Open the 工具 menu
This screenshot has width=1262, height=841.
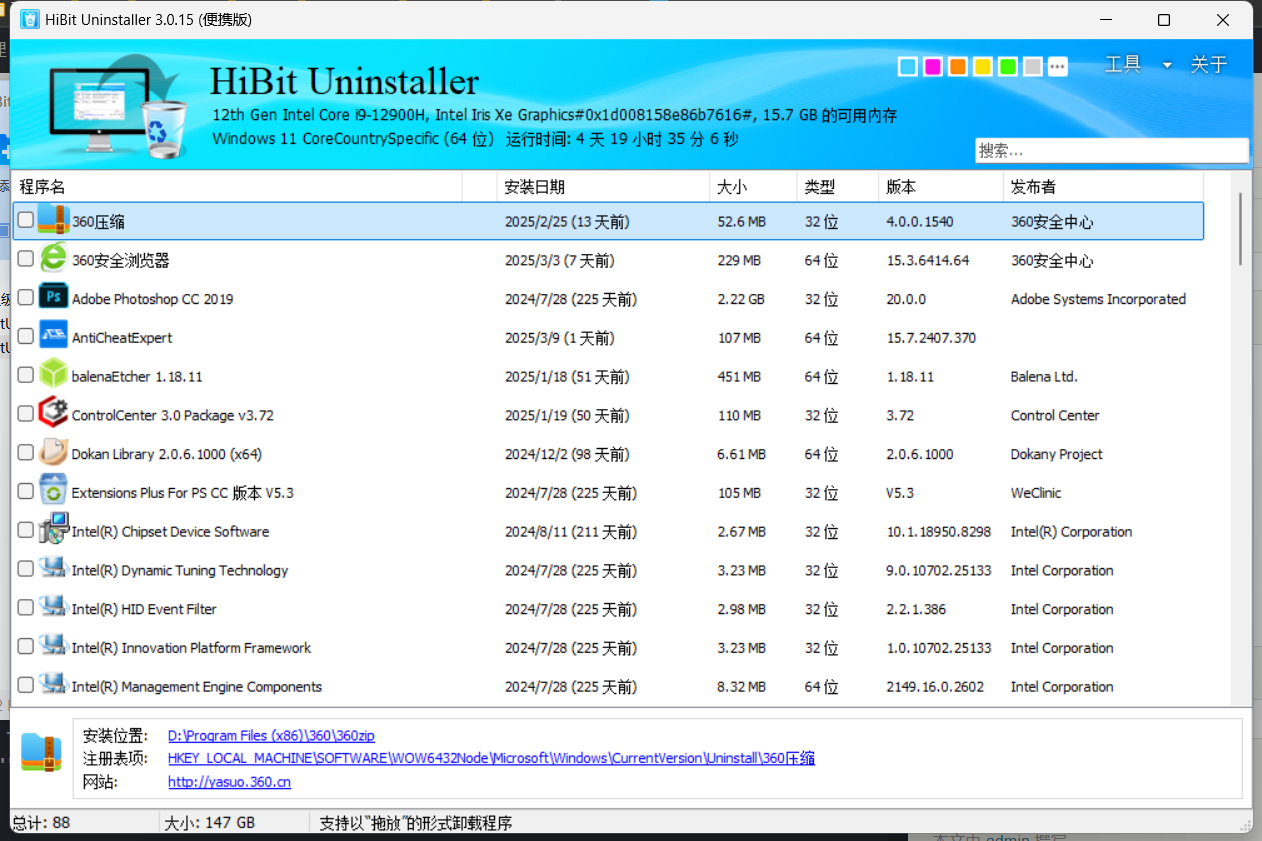(x=1122, y=64)
